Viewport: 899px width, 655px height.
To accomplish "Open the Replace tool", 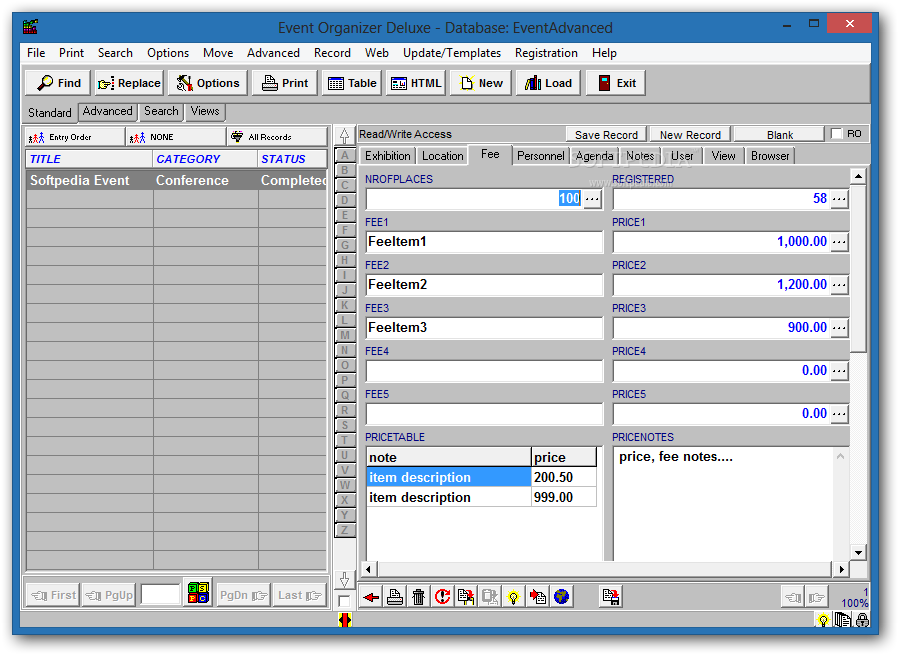I will (129, 83).
